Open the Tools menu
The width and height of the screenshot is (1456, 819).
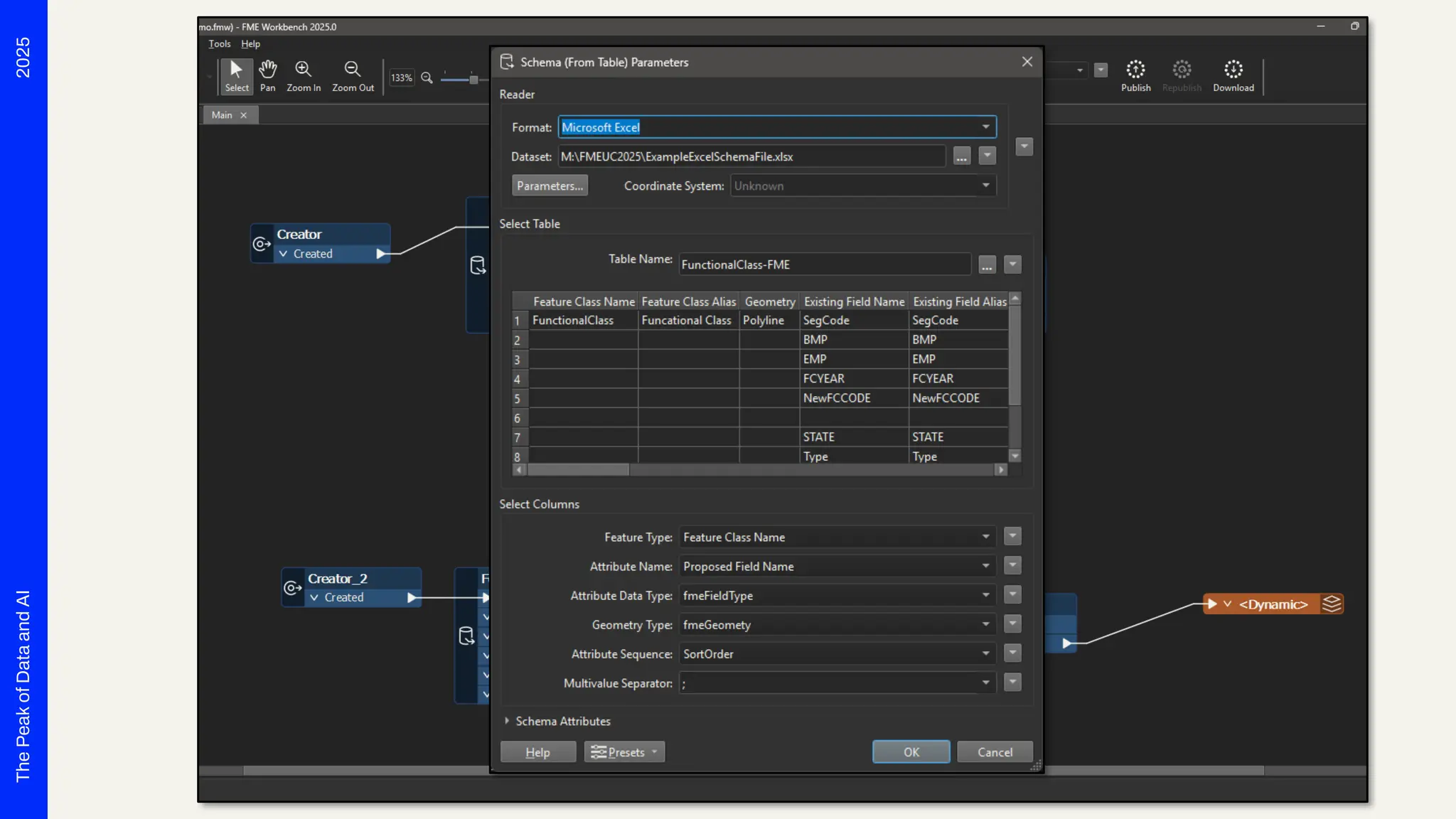coord(219,44)
